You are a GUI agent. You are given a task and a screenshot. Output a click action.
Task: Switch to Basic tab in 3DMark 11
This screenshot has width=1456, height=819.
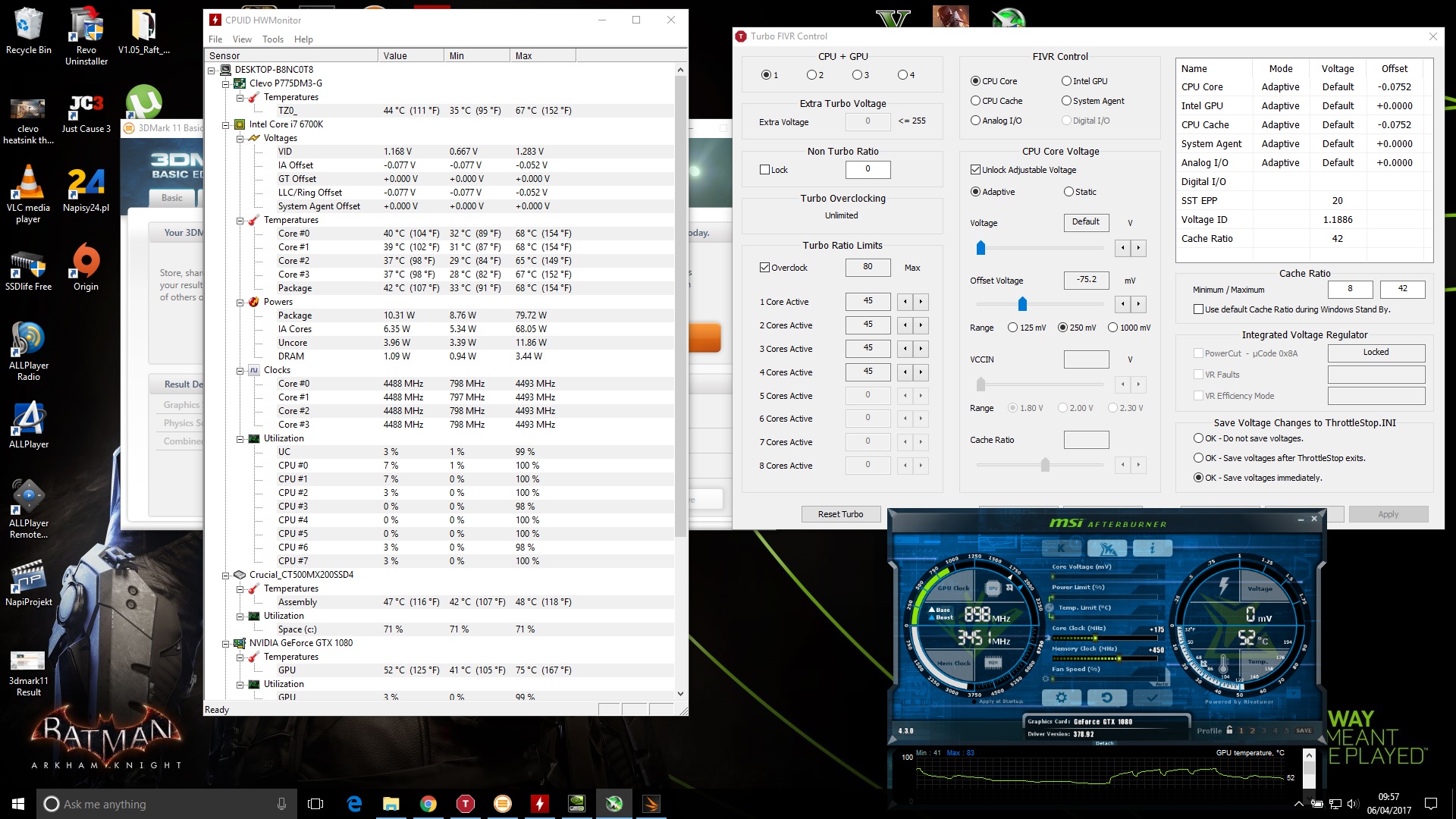pos(171,198)
